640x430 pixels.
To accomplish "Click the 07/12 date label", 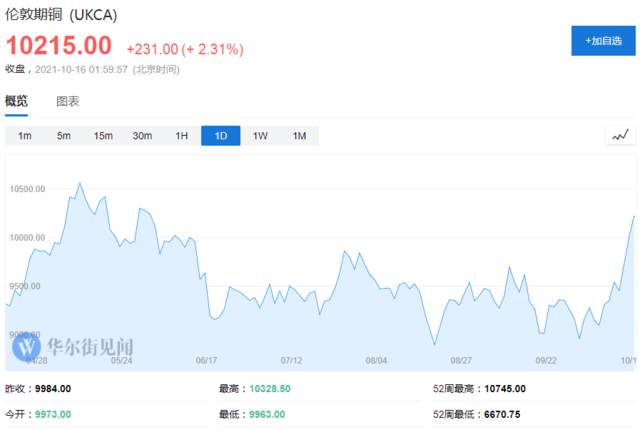I will [x=291, y=360].
